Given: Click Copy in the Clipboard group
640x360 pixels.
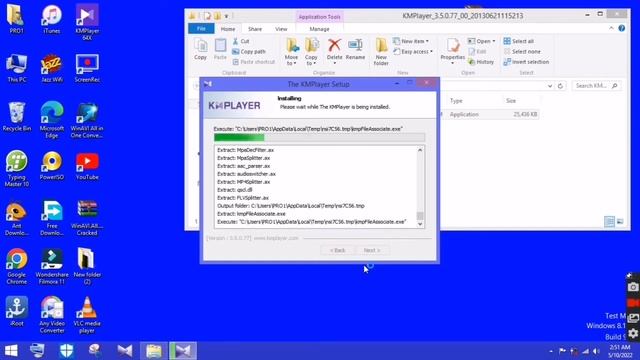Looking at the screenshot, I should click(200, 49).
